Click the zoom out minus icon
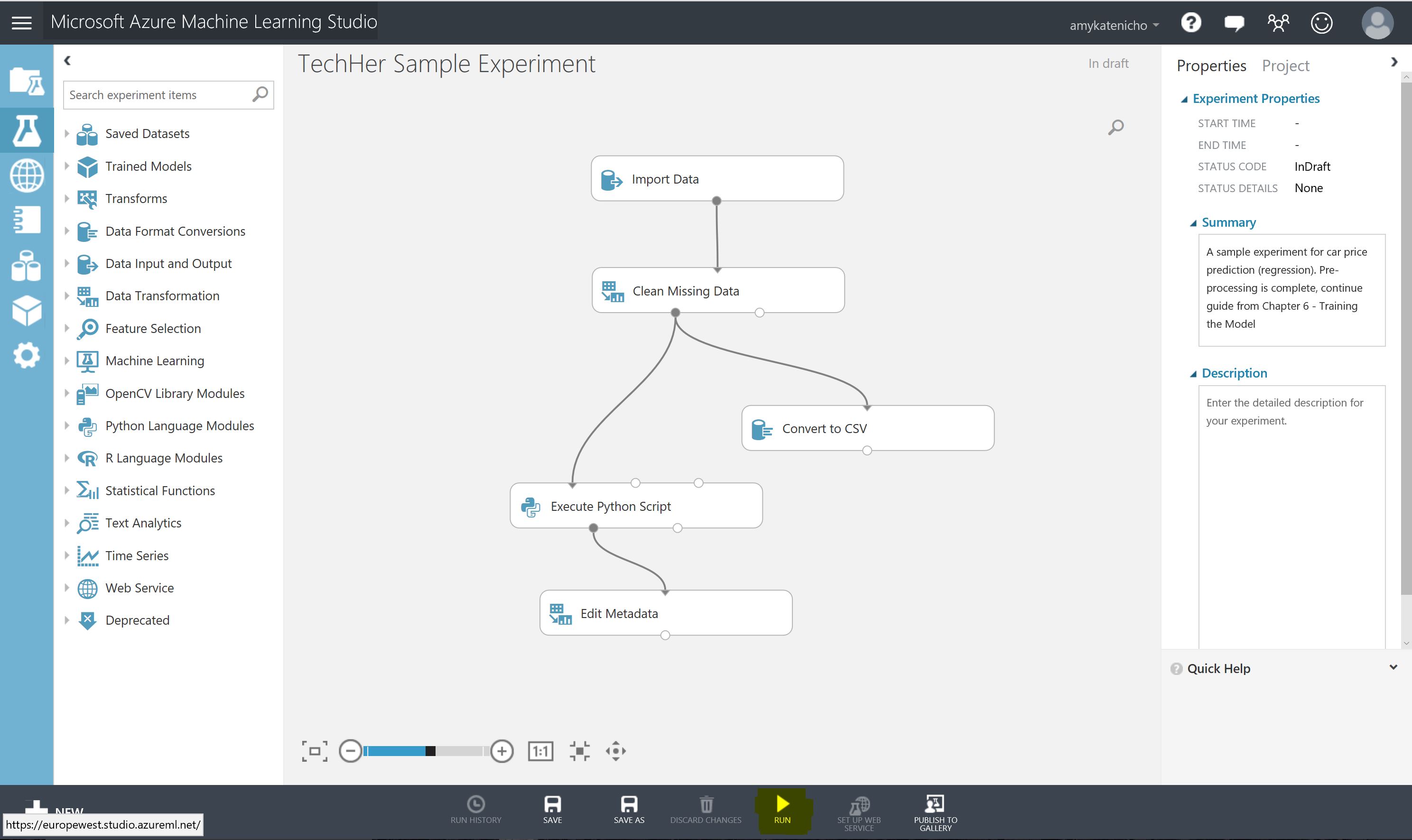Viewport: 1412px width, 840px height. 350,751
